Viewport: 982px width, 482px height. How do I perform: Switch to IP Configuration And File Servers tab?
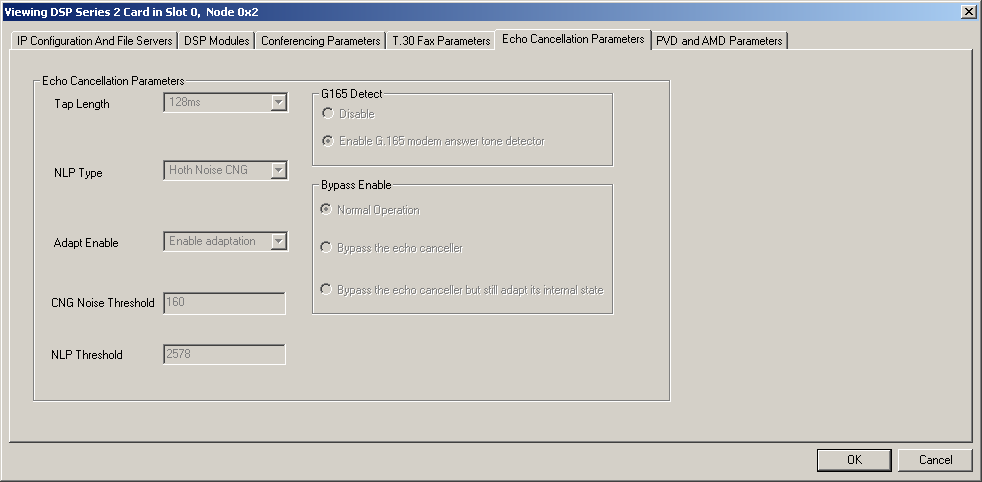click(x=95, y=41)
